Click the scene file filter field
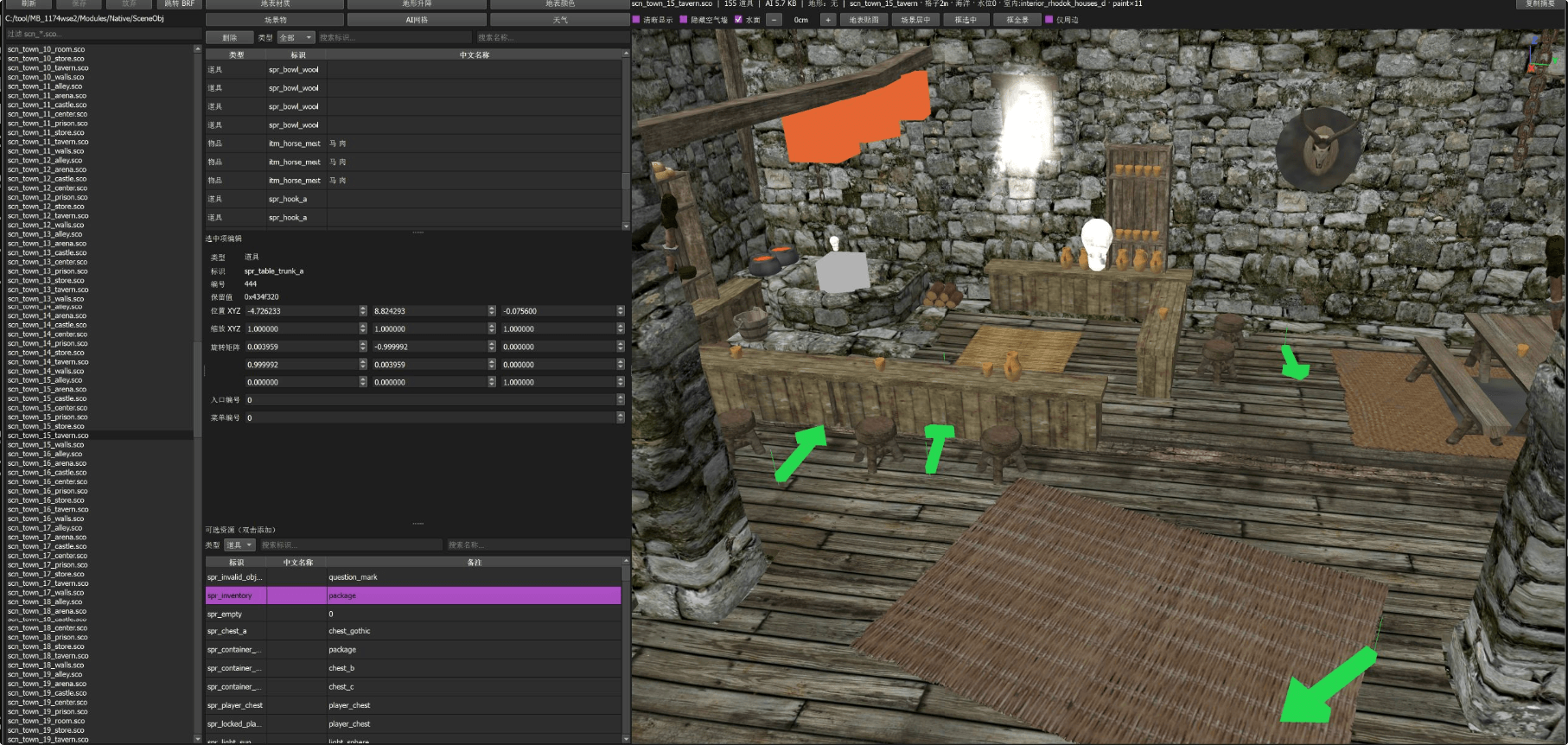Image resolution: width=1568 pixels, height=745 pixels. click(102, 34)
